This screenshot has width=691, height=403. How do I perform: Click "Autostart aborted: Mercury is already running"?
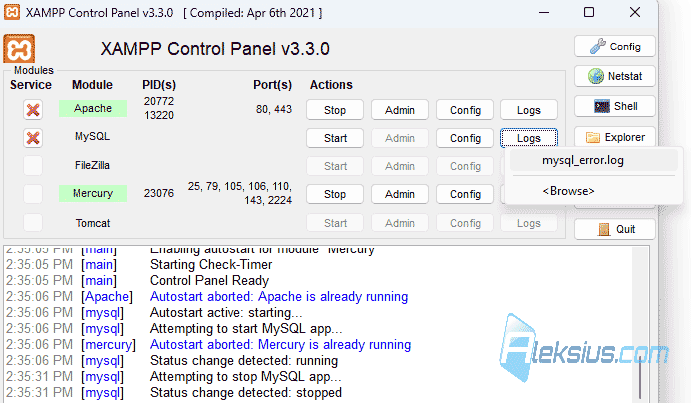point(280,345)
